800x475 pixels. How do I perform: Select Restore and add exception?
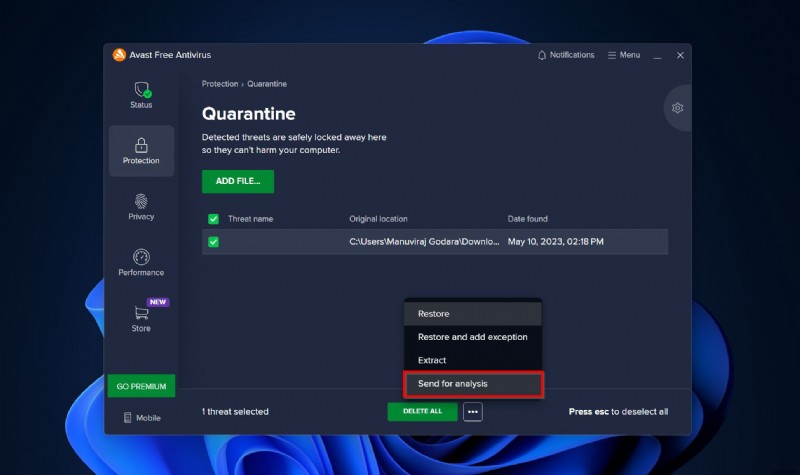pyautogui.click(x=473, y=337)
